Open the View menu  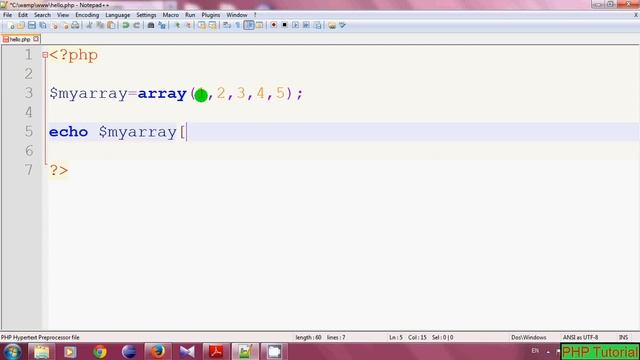pos(63,15)
